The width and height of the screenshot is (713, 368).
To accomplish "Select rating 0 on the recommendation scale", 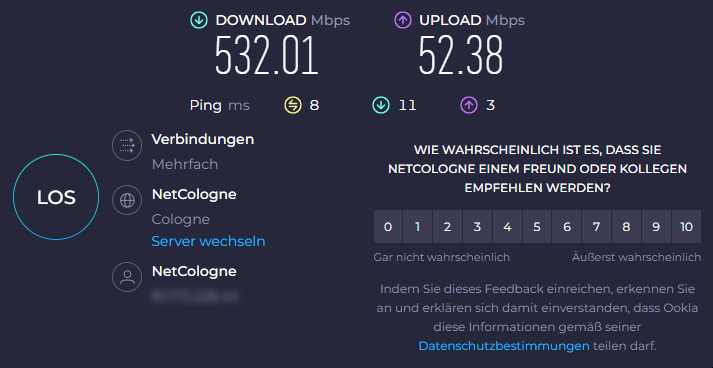I will point(388,227).
